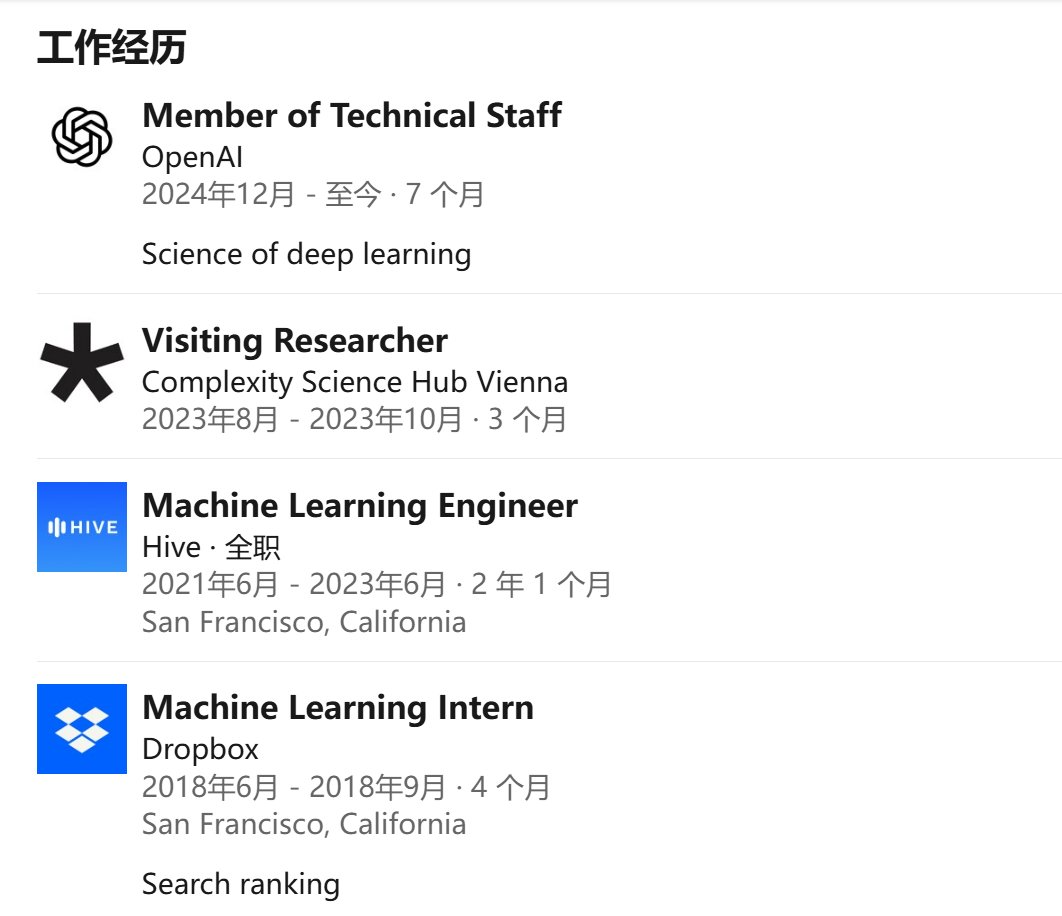Click the OpenAI company logo
Image resolution: width=1062 pixels, height=916 pixels.
click(x=82, y=137)
